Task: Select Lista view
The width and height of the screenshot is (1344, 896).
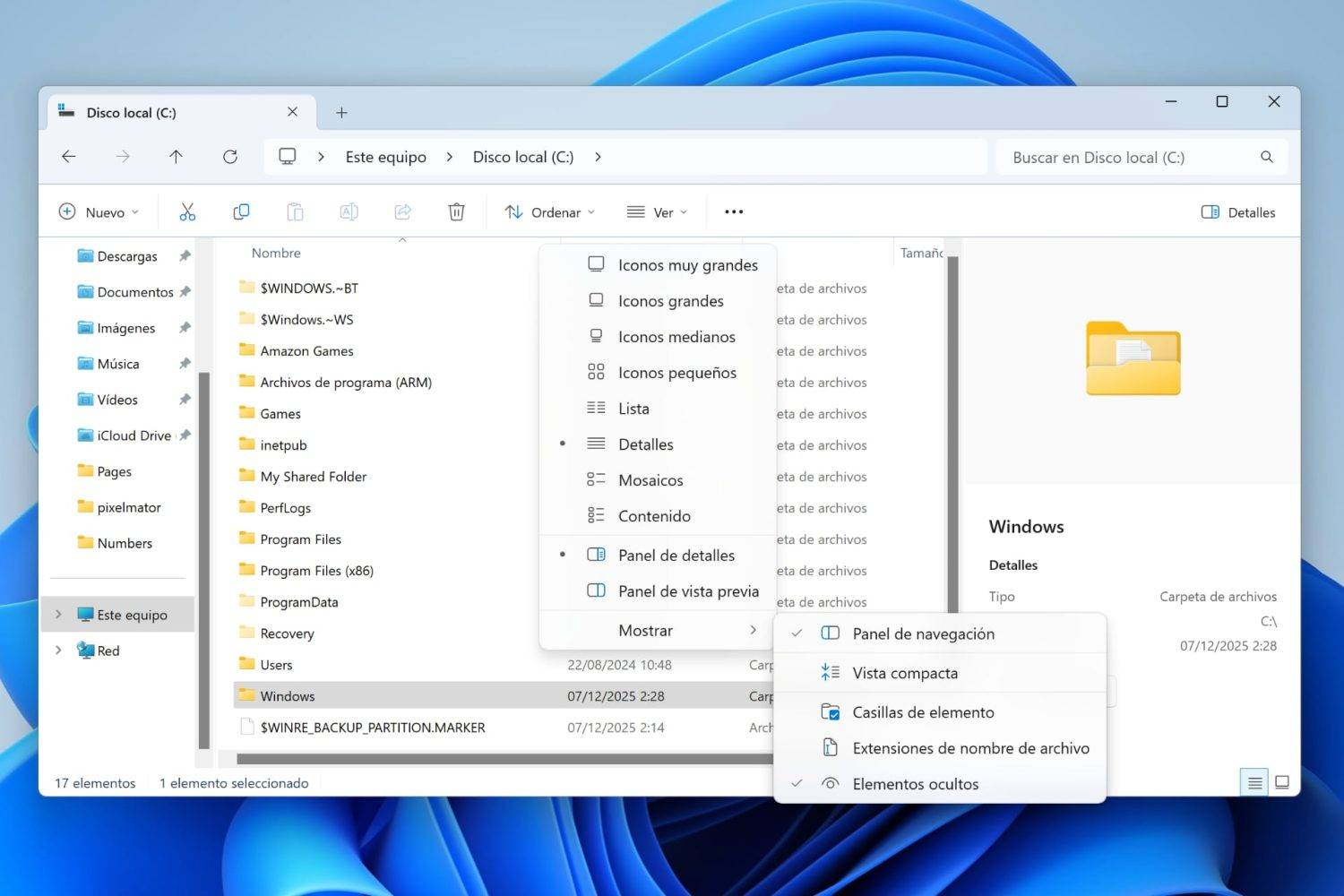Action: [x=658, y=409]
